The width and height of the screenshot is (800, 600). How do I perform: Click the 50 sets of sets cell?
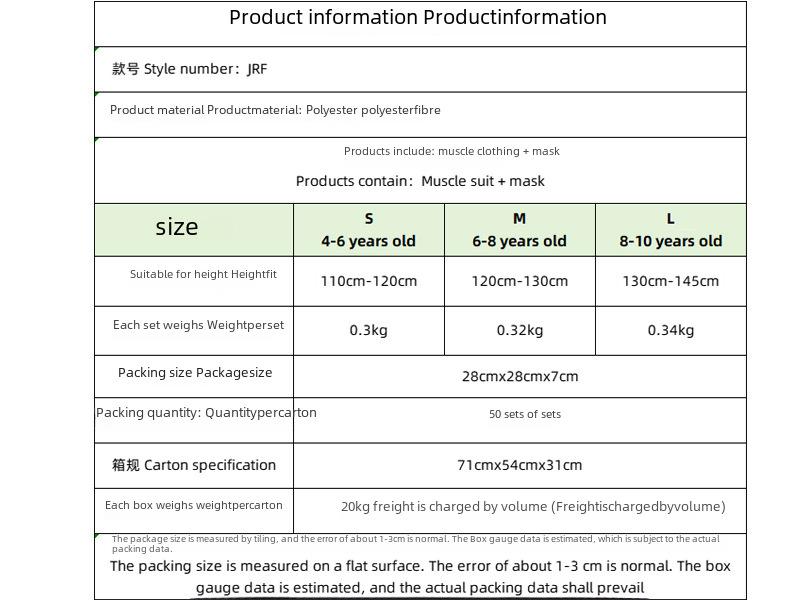(520, 420)
